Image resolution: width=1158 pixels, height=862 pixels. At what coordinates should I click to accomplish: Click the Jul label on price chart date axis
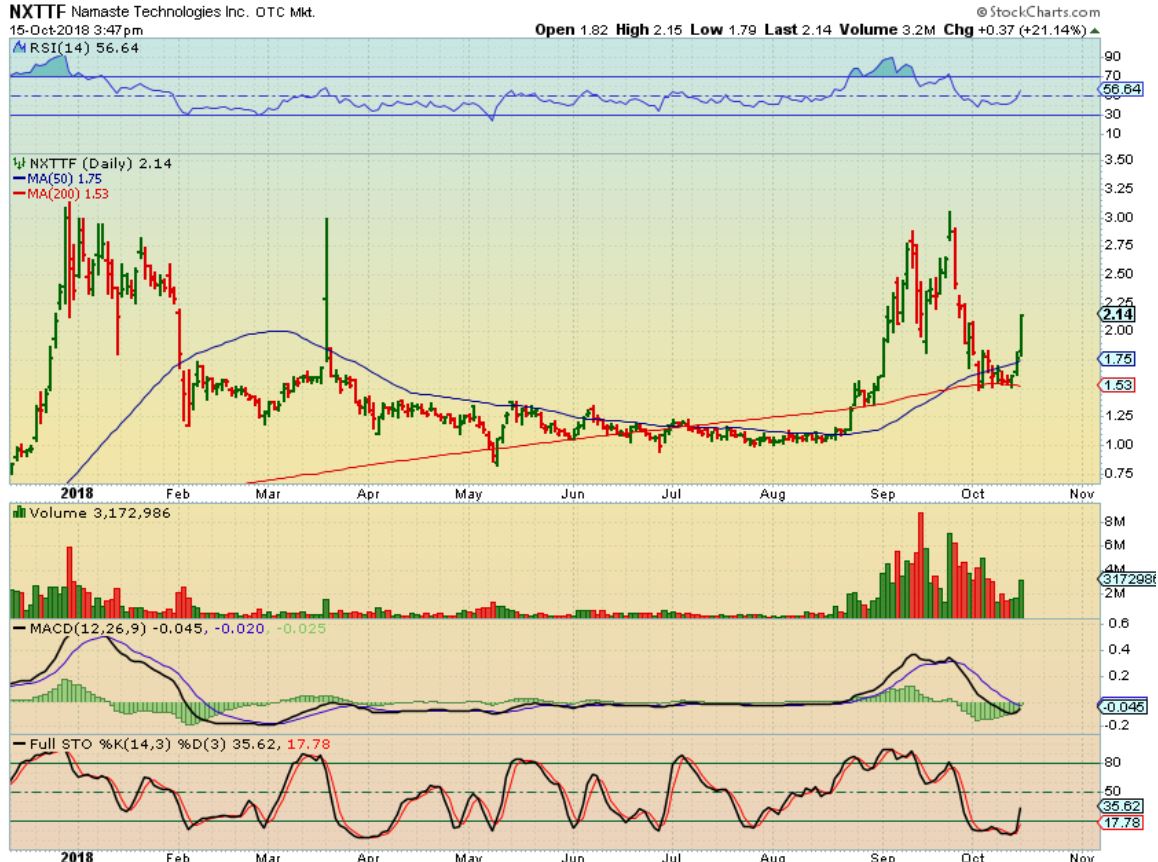tap(671, 493)
